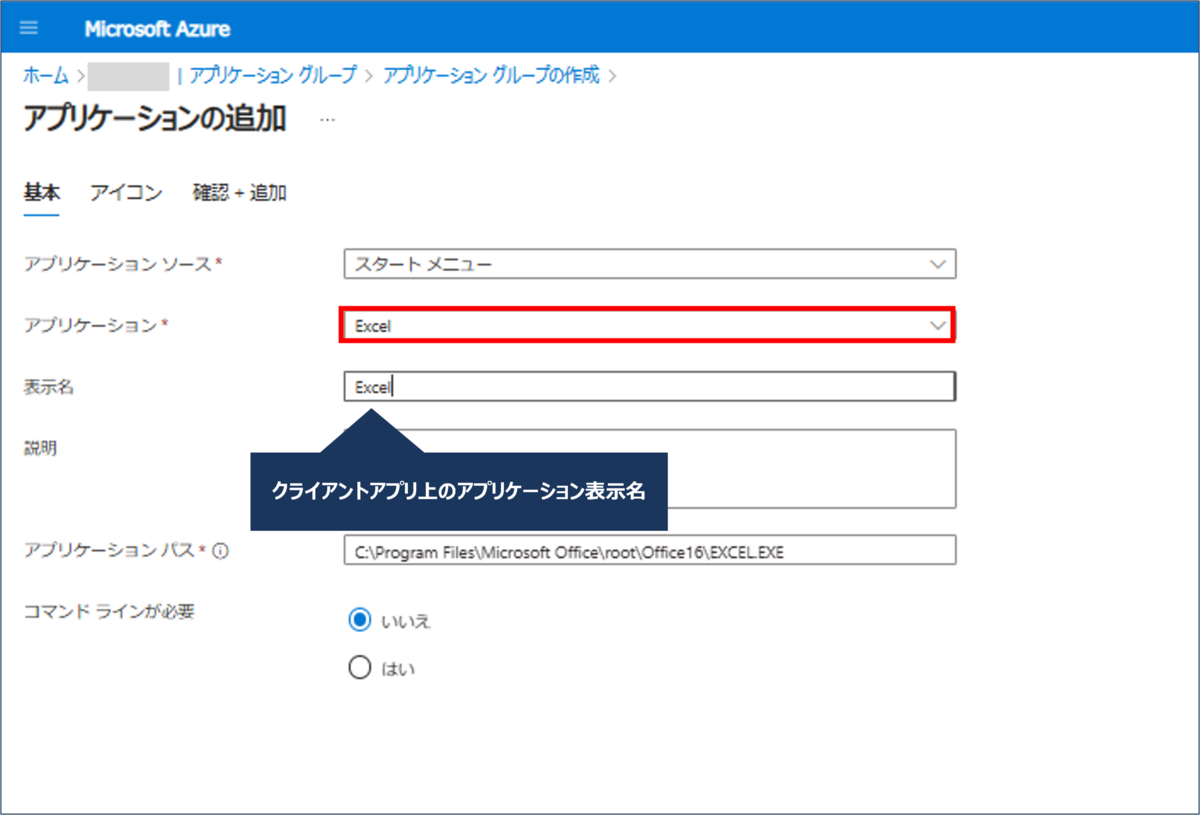Open the ellipsis menu beside アプリケーションの追加
The height and width of the screenshot is (815, 1200).
coord(327,119)
